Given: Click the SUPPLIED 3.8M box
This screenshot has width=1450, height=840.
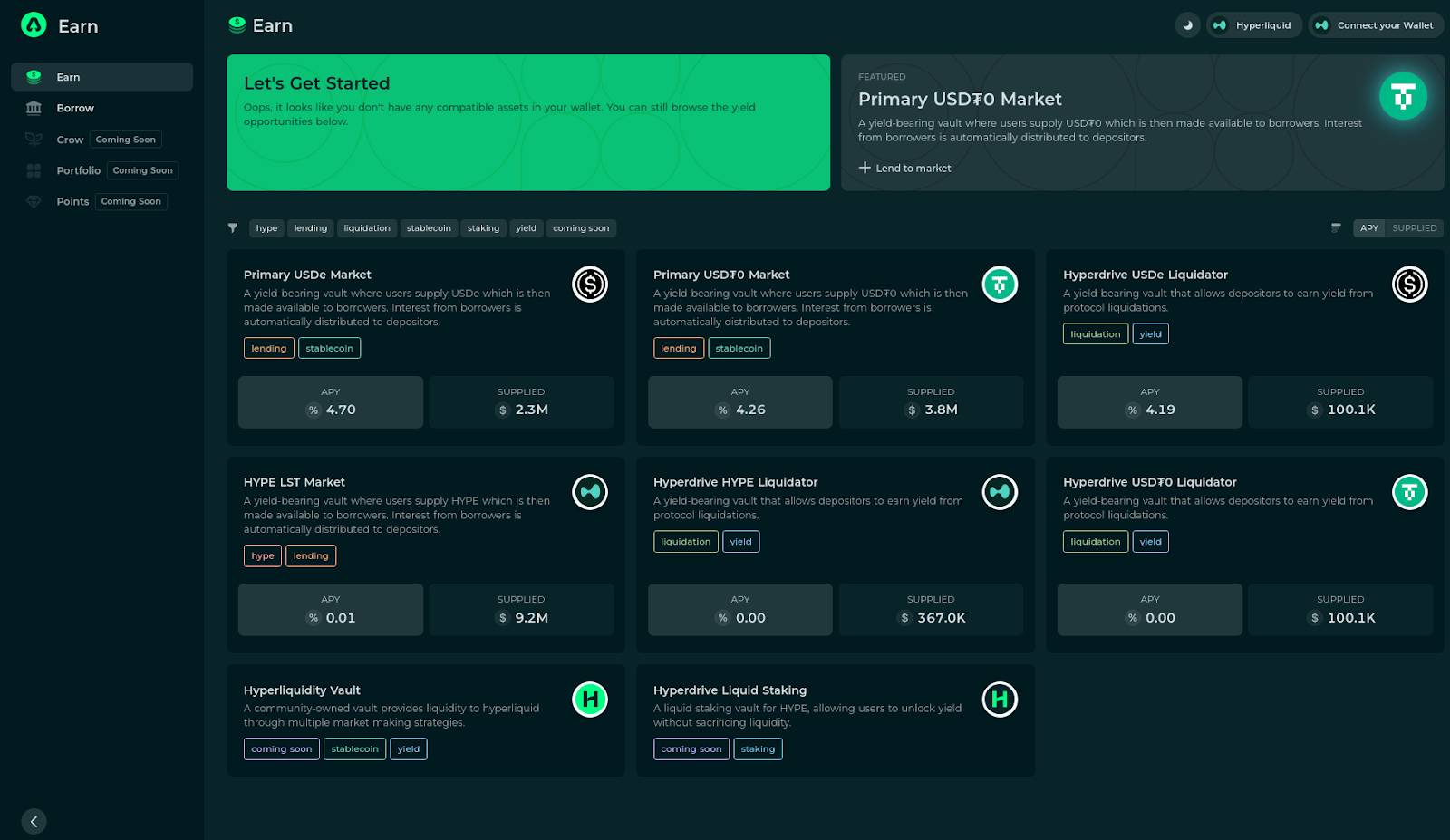Looking at the screenshot, I should coord(931,402).
